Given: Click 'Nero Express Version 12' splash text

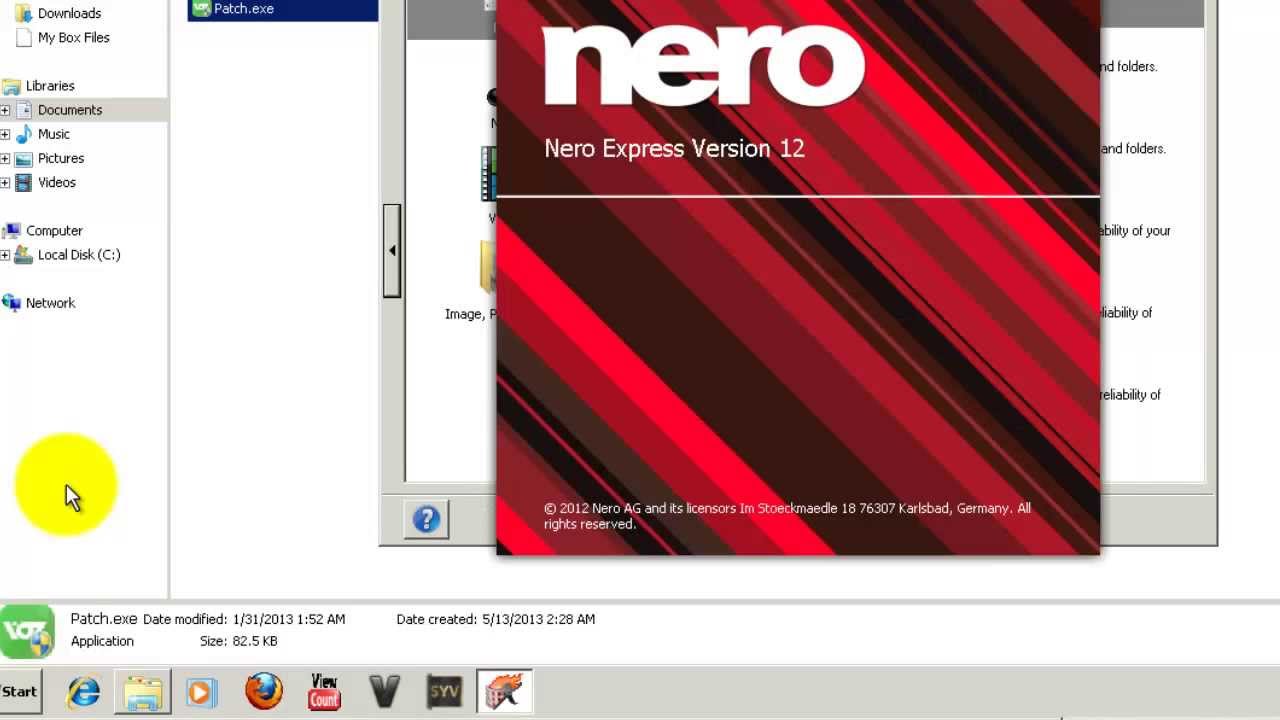Looking at the screenshot, I should 674,149.
